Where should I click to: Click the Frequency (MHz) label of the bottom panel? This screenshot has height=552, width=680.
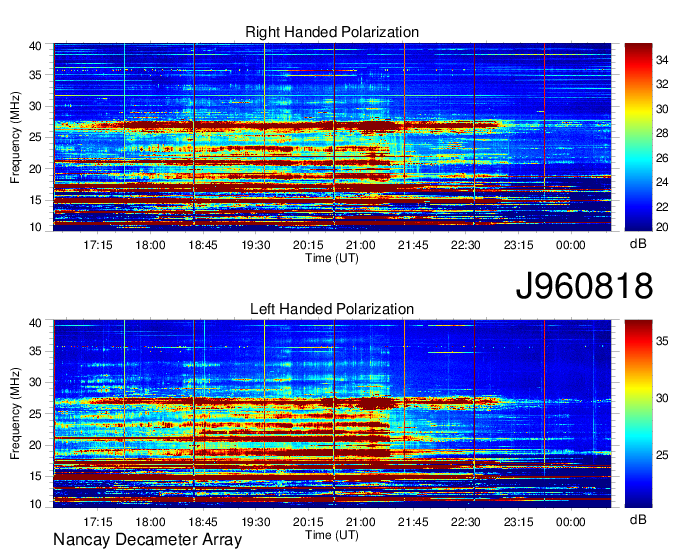[x=15, y=414]
